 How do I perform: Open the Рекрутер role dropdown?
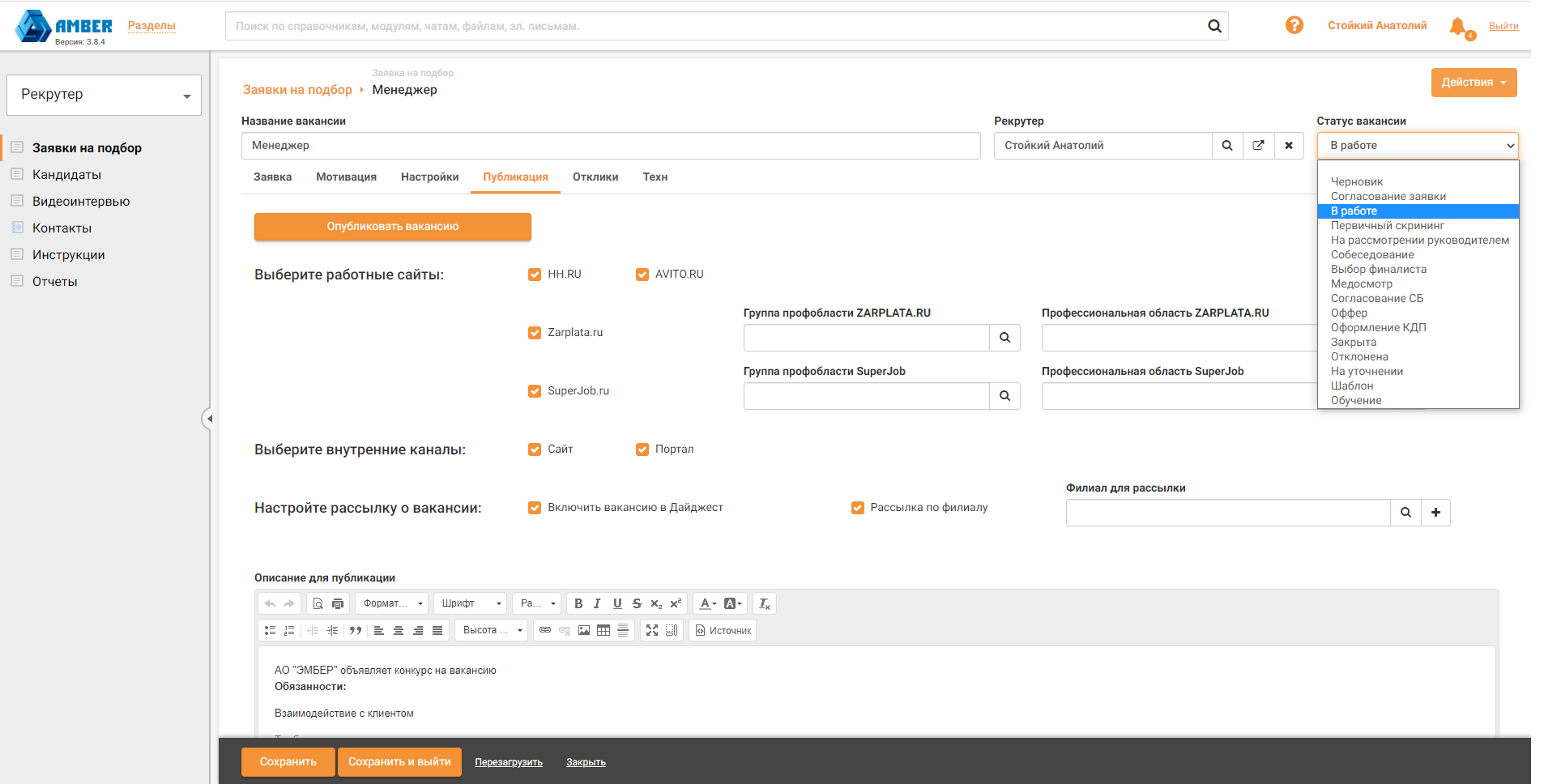tap(104, 95)
